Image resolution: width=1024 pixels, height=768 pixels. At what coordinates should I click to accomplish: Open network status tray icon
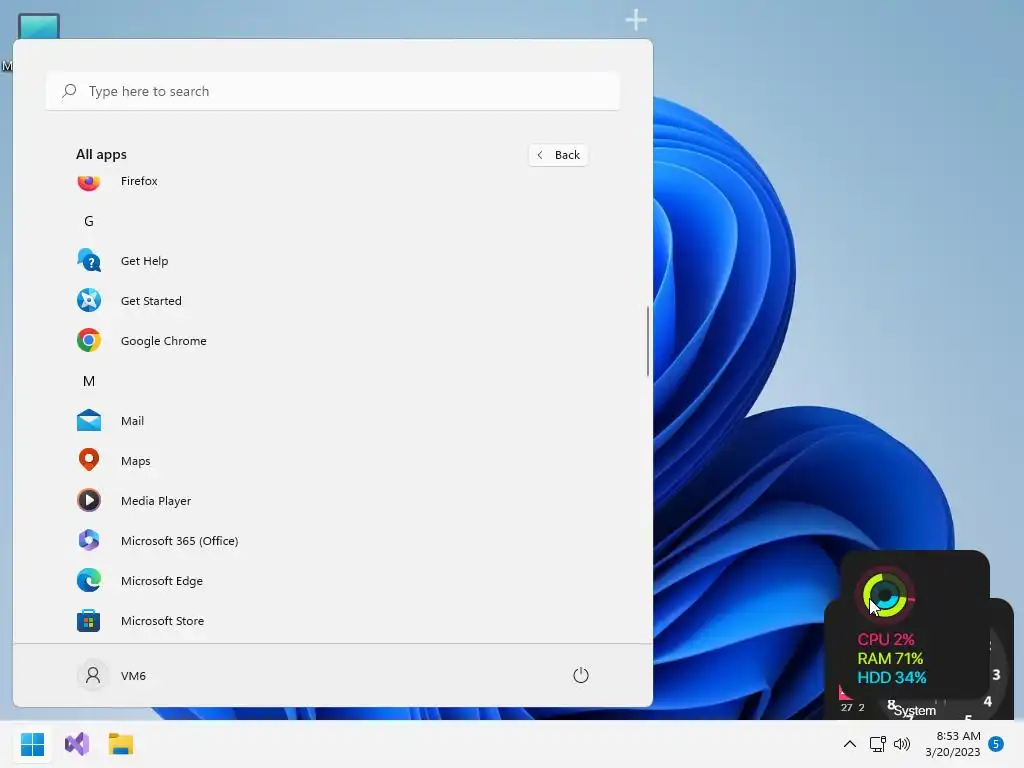tap(877, 744)
